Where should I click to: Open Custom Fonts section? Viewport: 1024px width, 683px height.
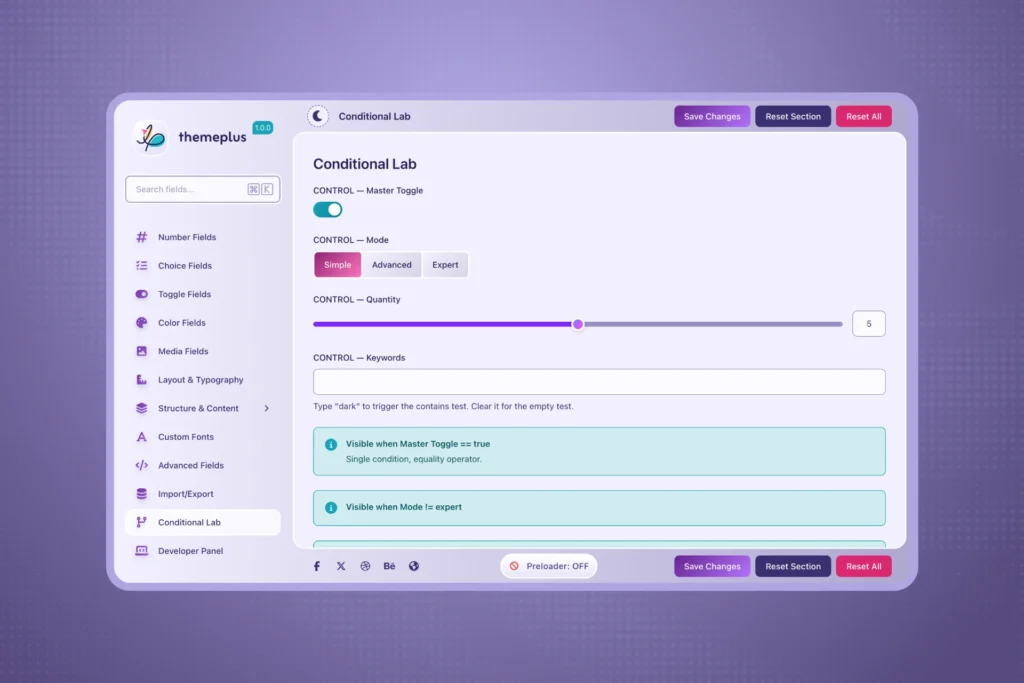202,437
